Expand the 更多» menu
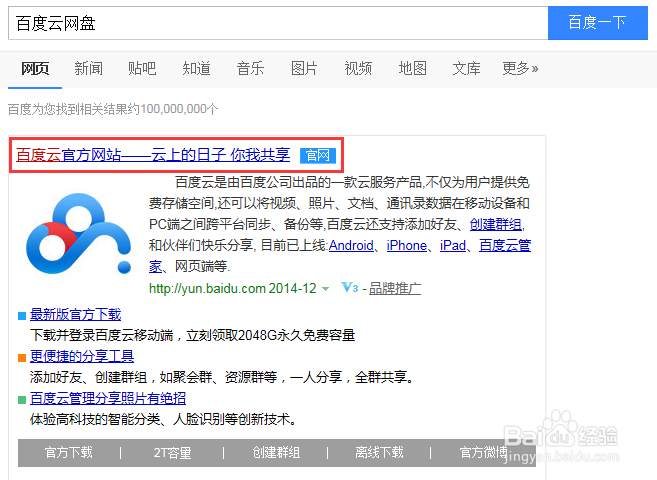This screenshot has width=657, height=480. tap(520, 68)
